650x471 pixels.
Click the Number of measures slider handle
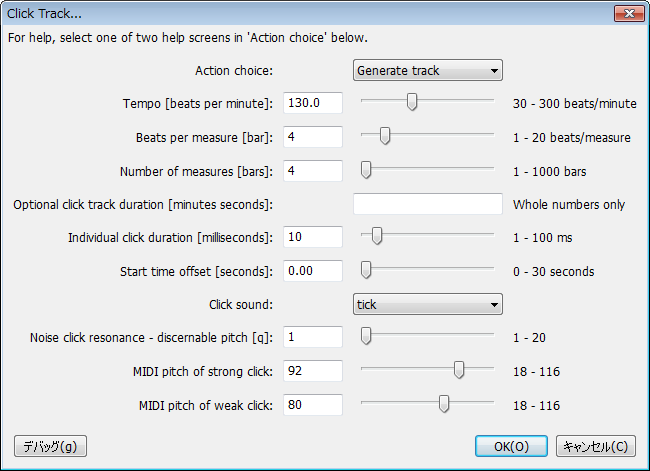pos(366,170)
